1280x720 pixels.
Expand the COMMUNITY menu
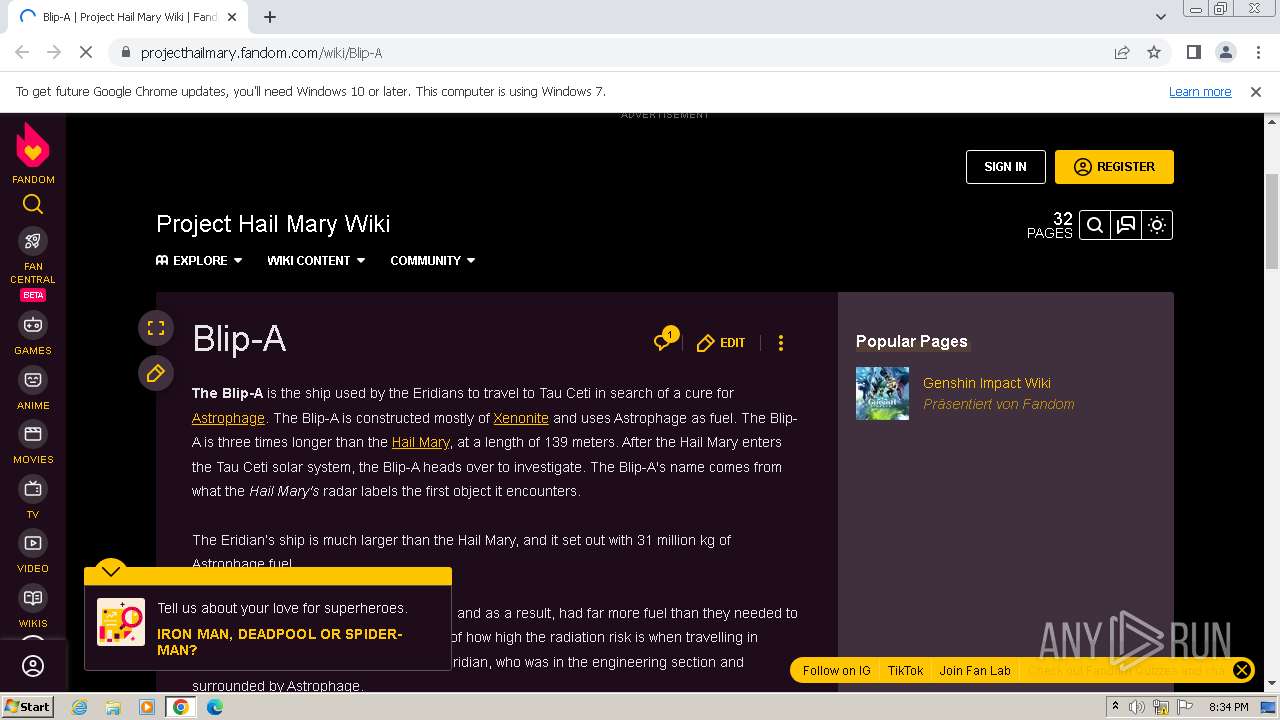pyautogui.click(x=433, y=260)
